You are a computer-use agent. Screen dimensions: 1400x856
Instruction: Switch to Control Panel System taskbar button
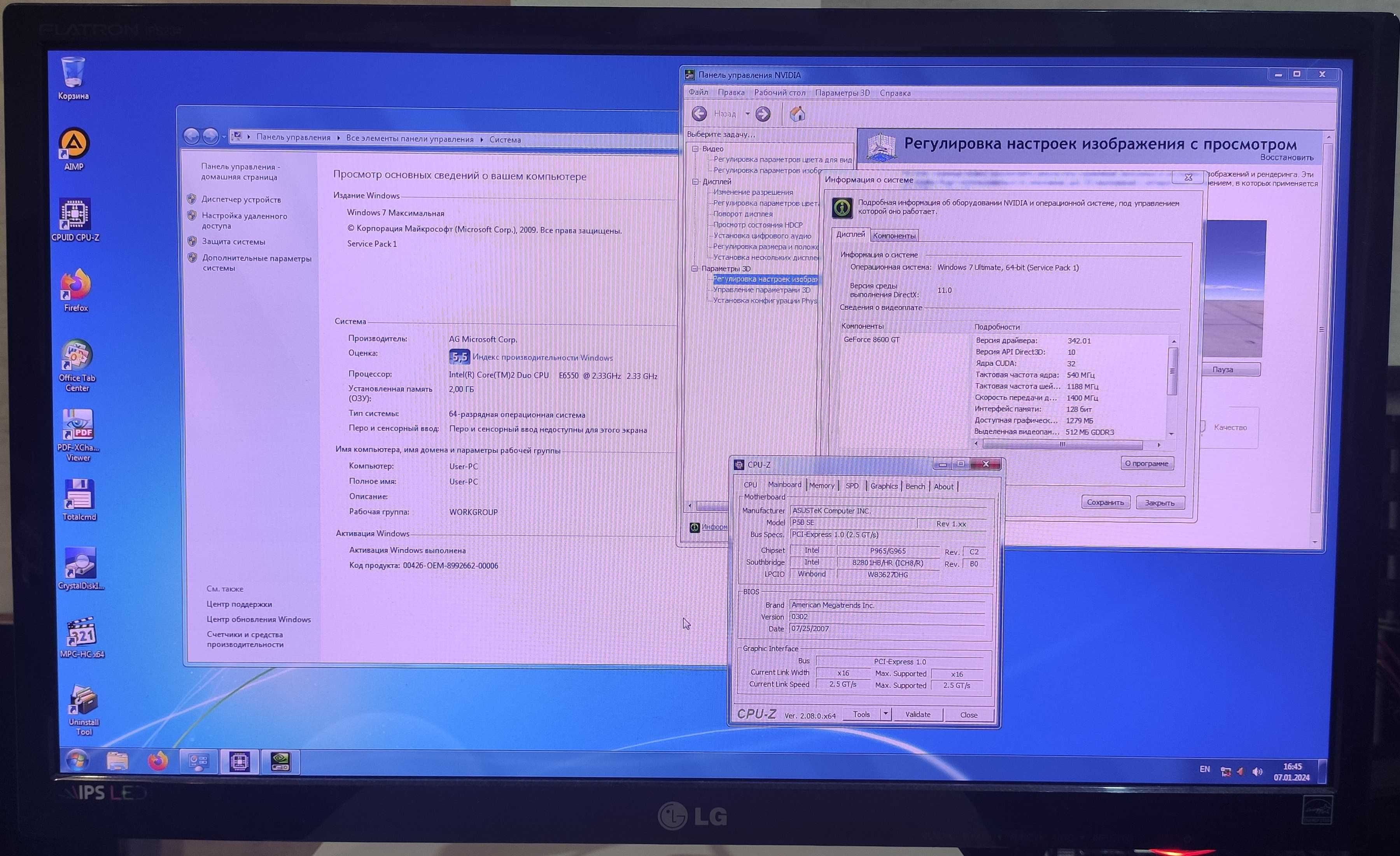[198, 761]
